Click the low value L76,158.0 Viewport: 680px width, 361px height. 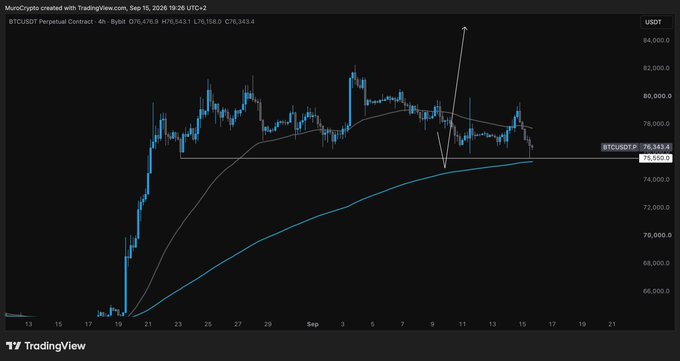point(208,21)
